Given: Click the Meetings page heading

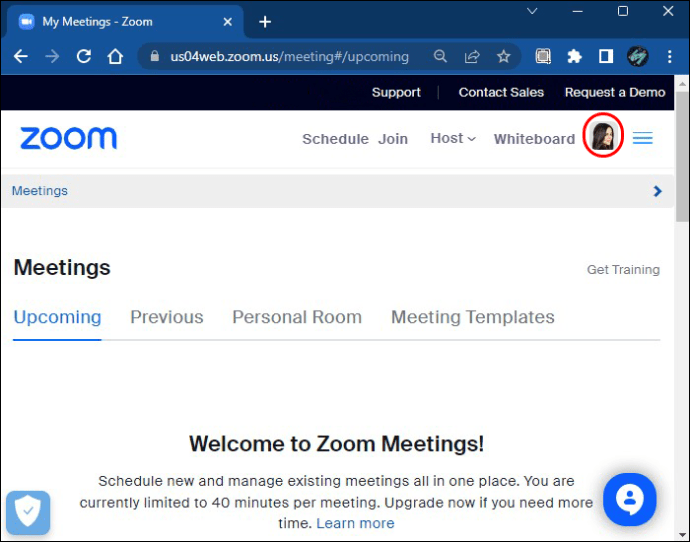Looking at the screenshot, I should [x=62, y=267].
